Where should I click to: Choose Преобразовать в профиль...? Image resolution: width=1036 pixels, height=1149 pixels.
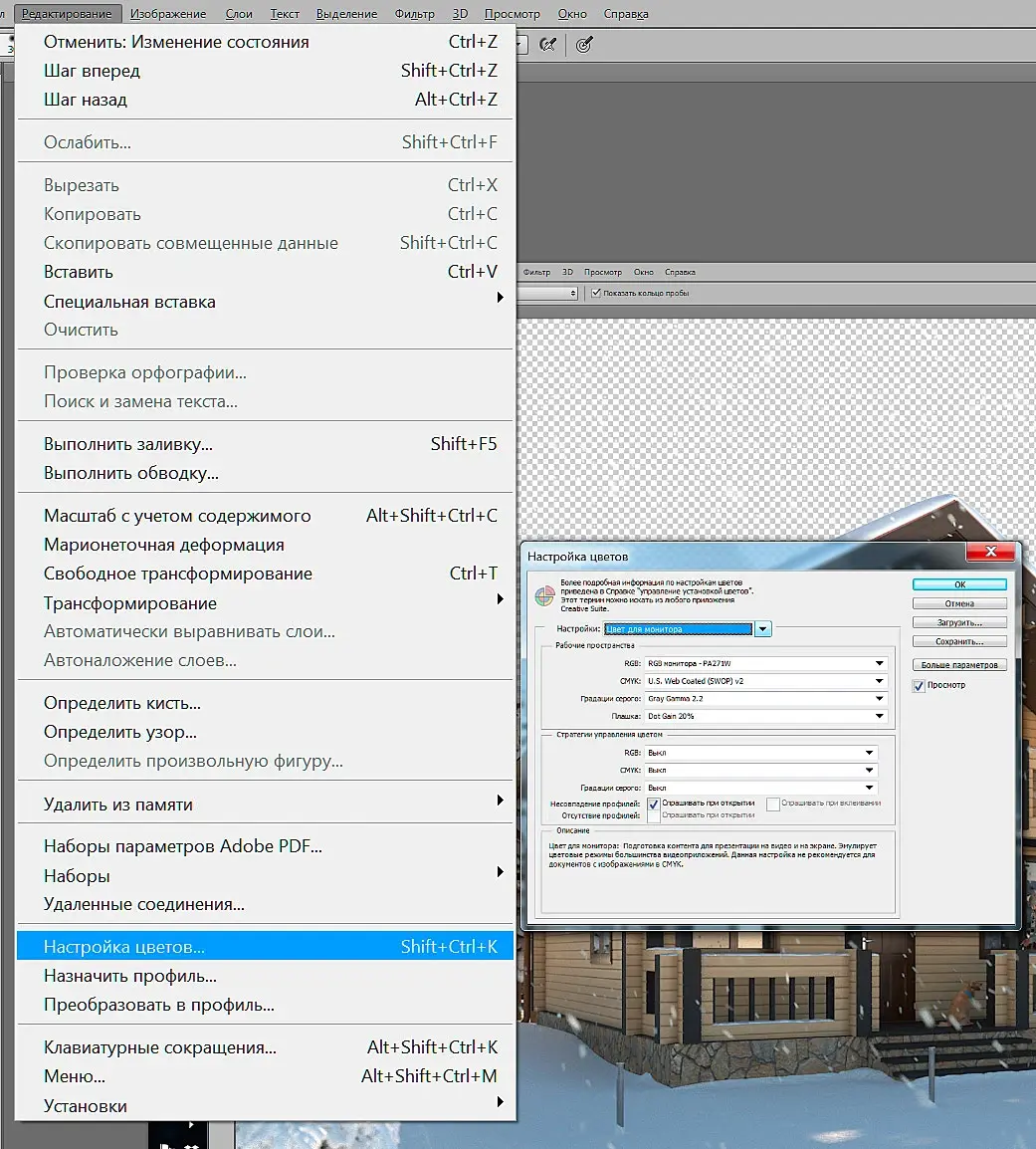(x=266, y=1005)
